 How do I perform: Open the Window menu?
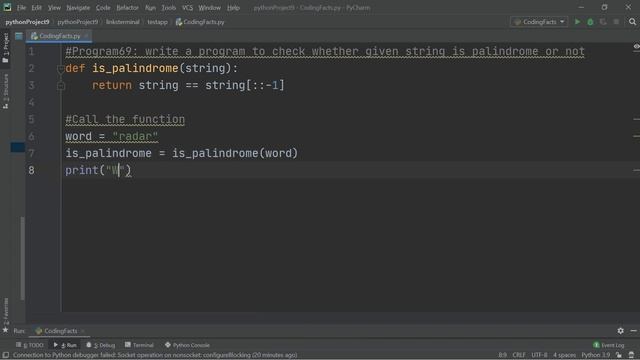coord(209,8)
